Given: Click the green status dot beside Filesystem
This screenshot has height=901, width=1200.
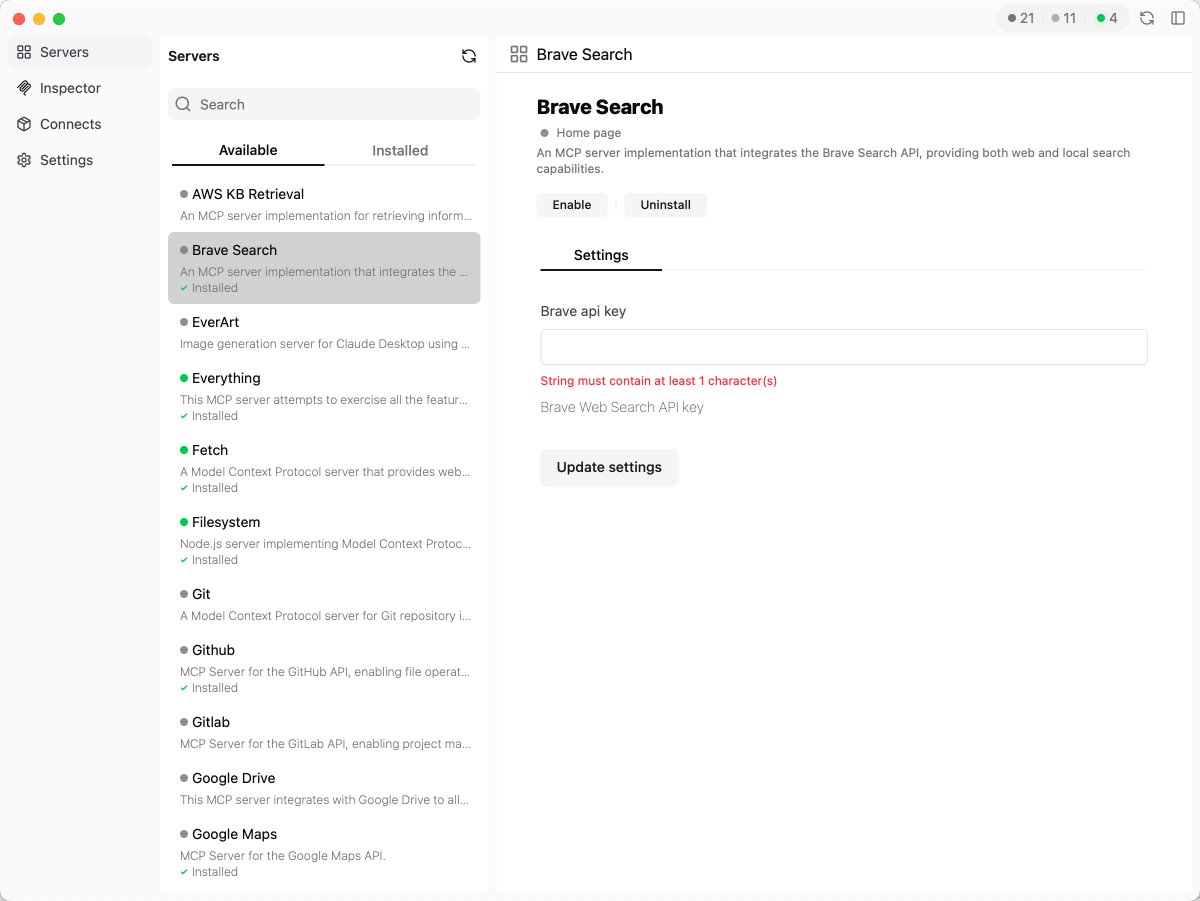Looking at the screenshot, I should click(184, 522).
